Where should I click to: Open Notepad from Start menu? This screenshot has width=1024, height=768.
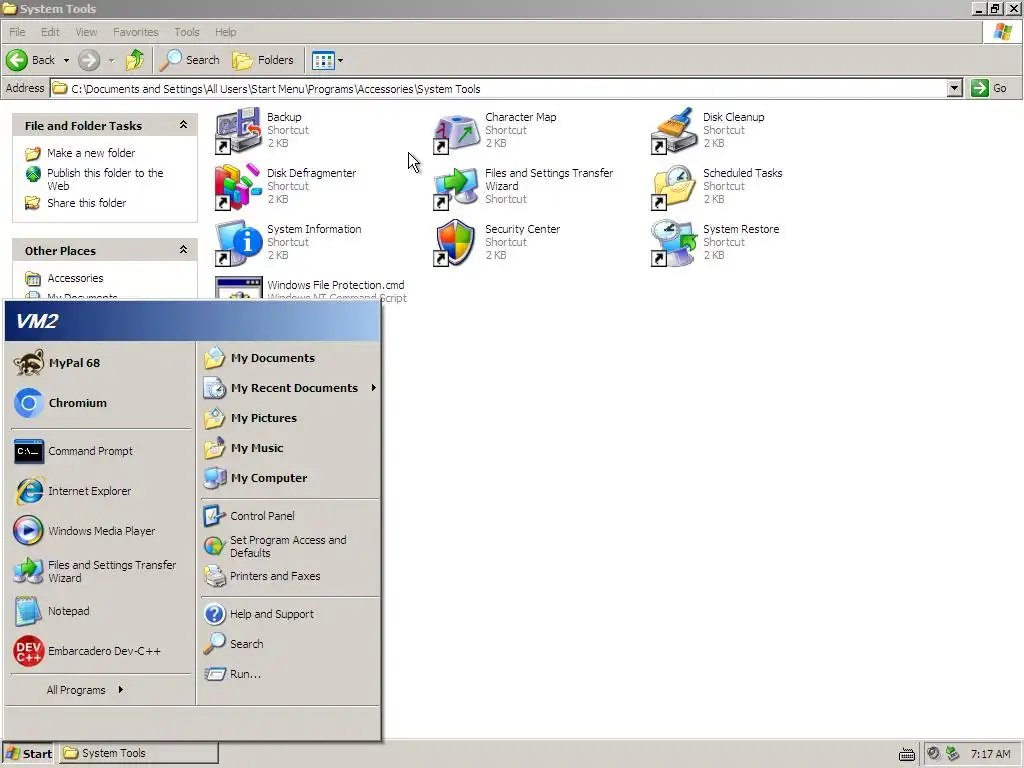[101, 611]
